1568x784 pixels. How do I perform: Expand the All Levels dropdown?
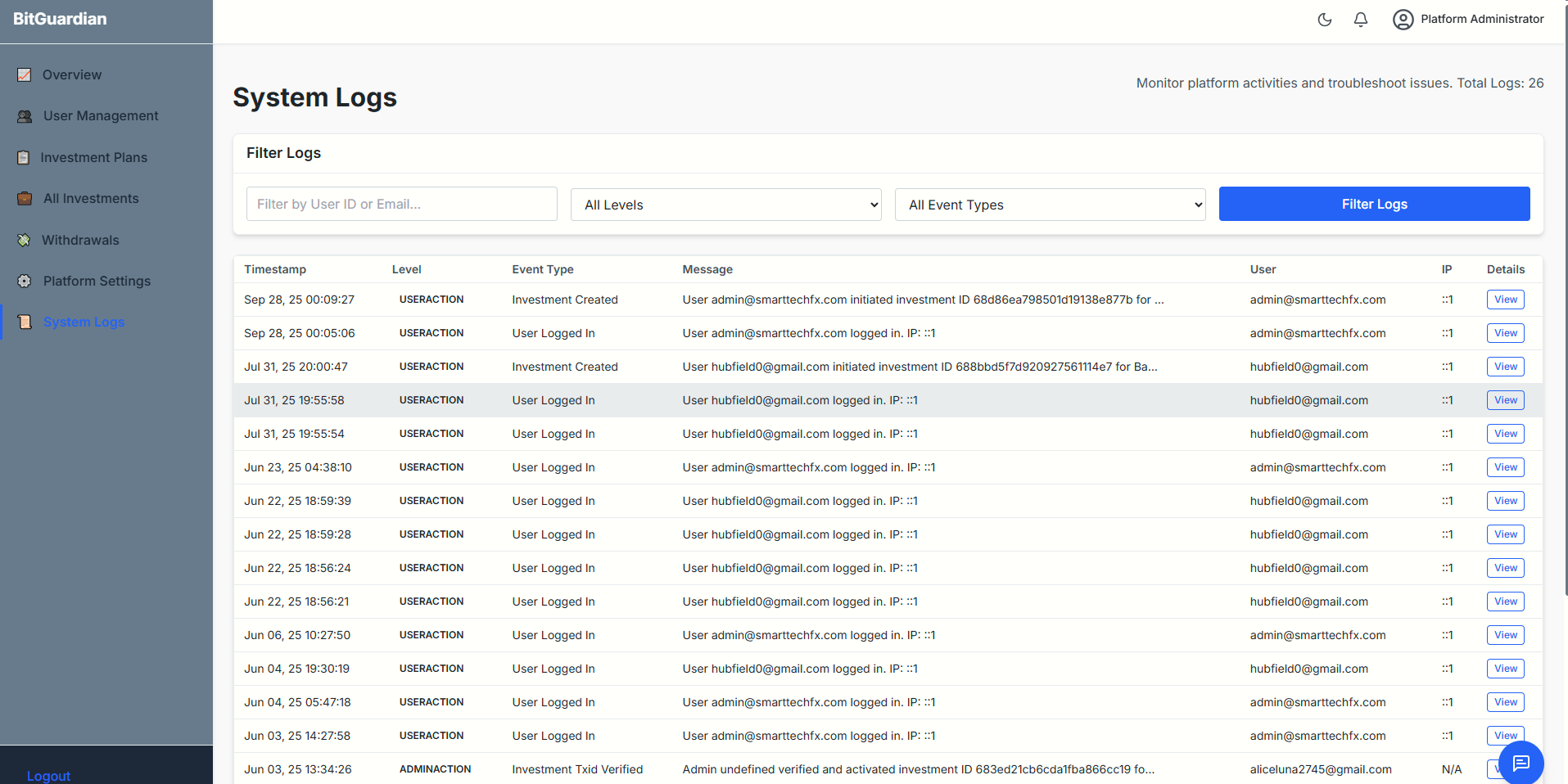(725, 205)
